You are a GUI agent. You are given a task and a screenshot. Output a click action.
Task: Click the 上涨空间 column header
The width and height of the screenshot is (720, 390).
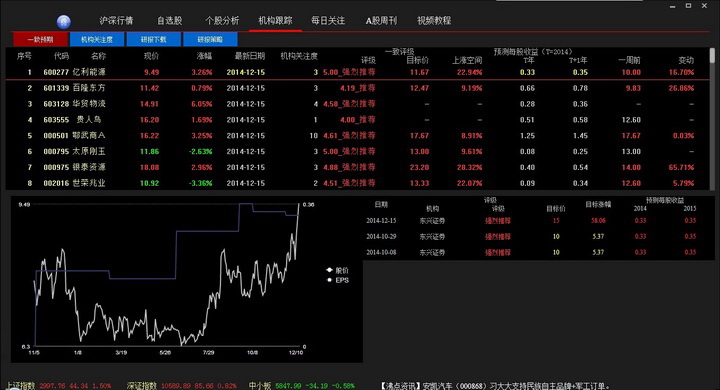click(x=467, y=60)
